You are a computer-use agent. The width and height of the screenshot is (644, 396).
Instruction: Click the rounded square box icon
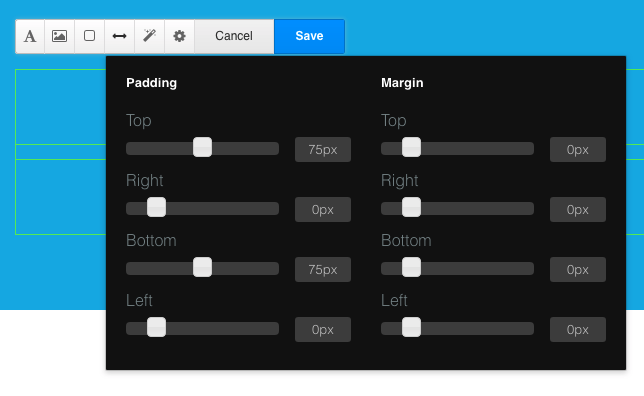coord(90,36)
